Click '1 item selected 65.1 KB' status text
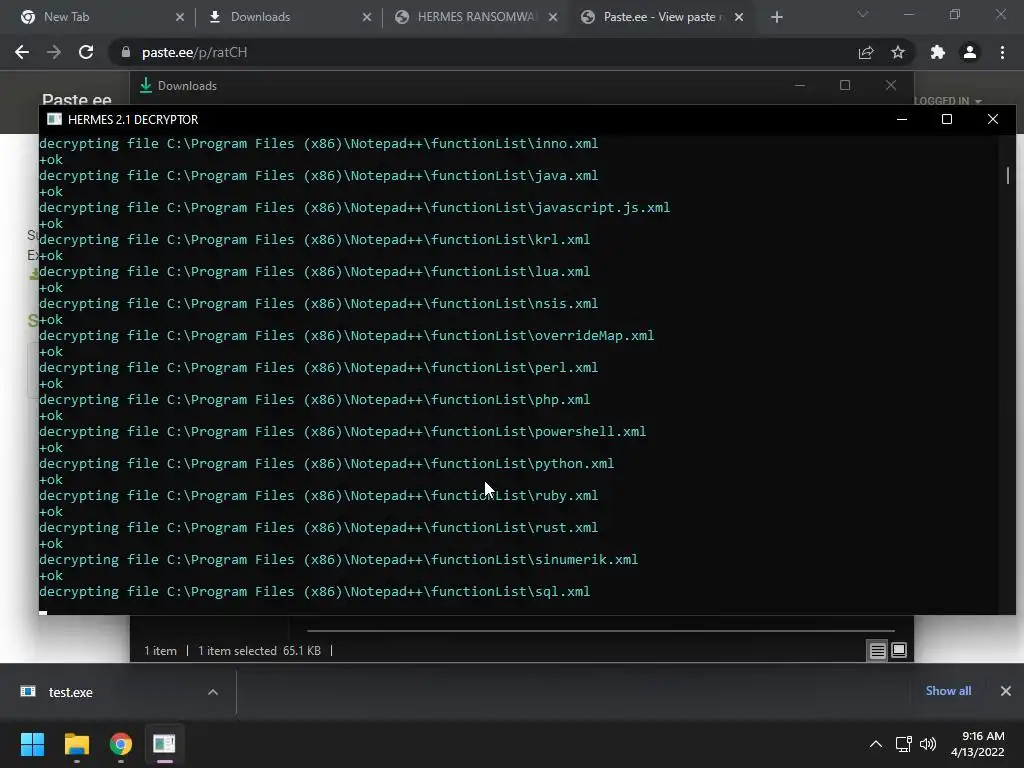 (259, 650)
